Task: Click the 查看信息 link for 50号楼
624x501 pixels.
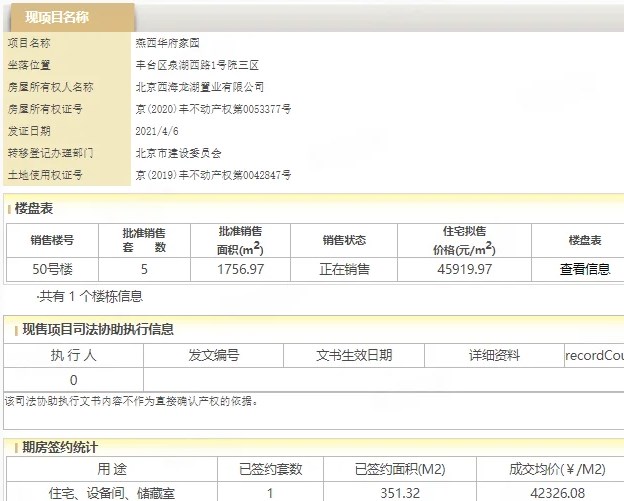Action: pyautogui.click(x=584, y=269)
